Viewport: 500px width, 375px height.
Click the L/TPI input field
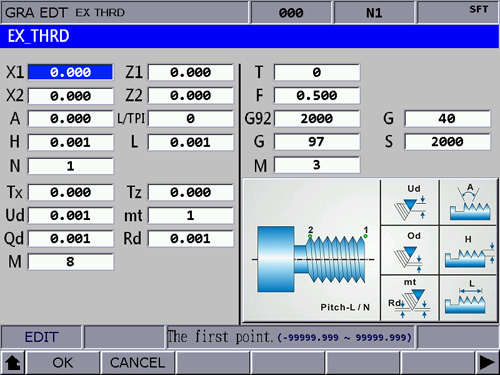pyautogui.click(x=191, y=119)
